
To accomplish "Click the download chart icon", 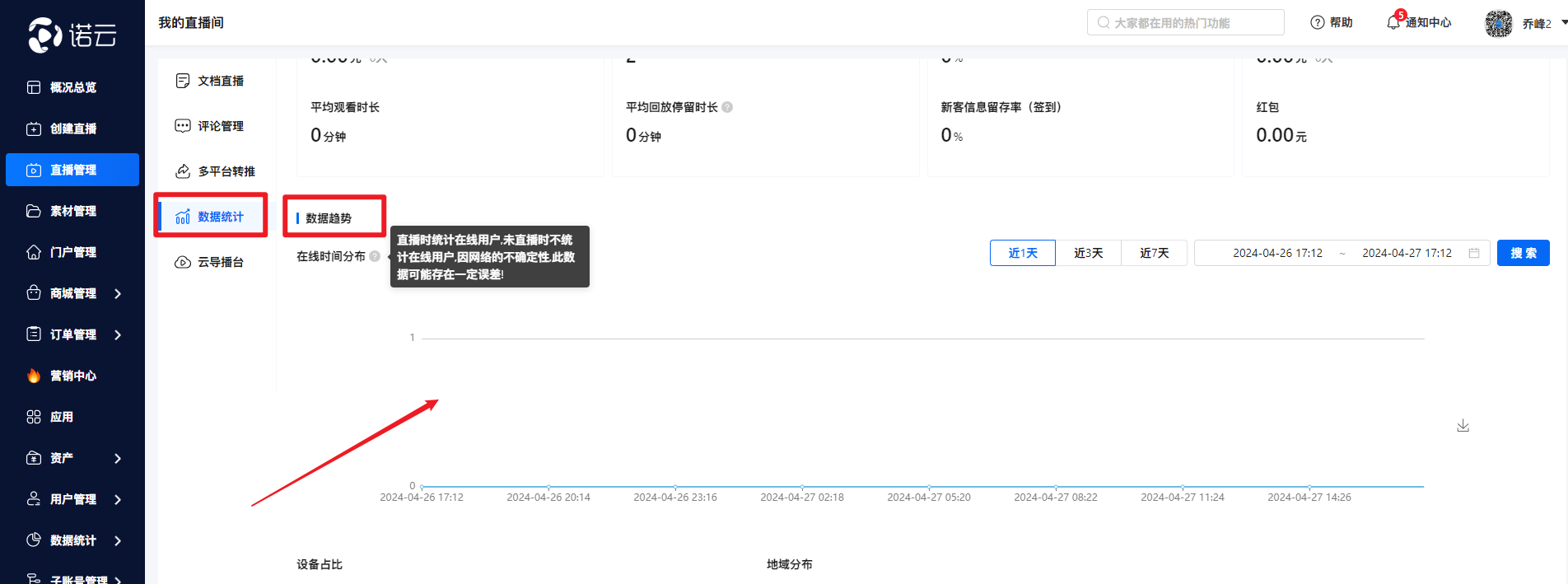I will 1463,425.
